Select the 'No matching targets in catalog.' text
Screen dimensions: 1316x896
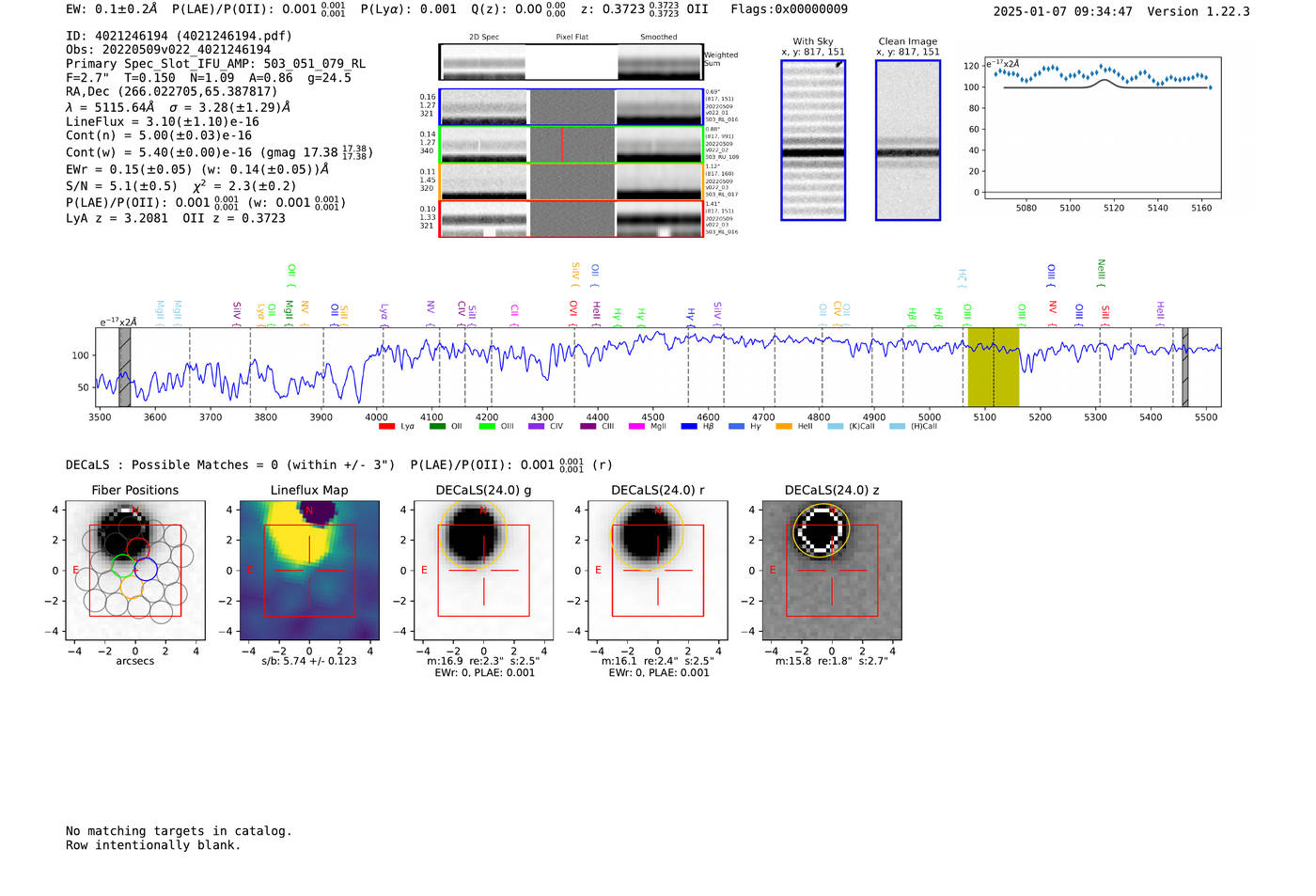(x=179, y=831)
